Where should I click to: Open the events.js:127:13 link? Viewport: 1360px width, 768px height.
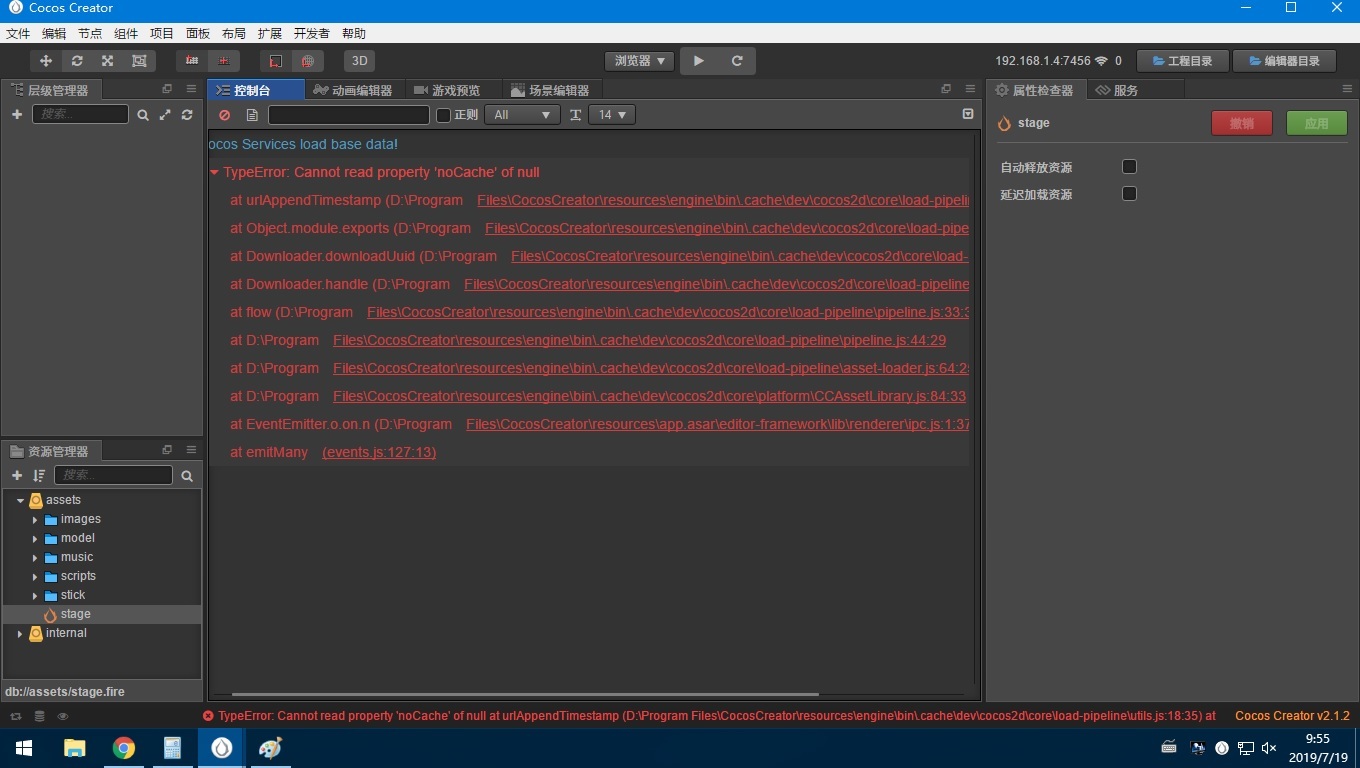[379, 452]
